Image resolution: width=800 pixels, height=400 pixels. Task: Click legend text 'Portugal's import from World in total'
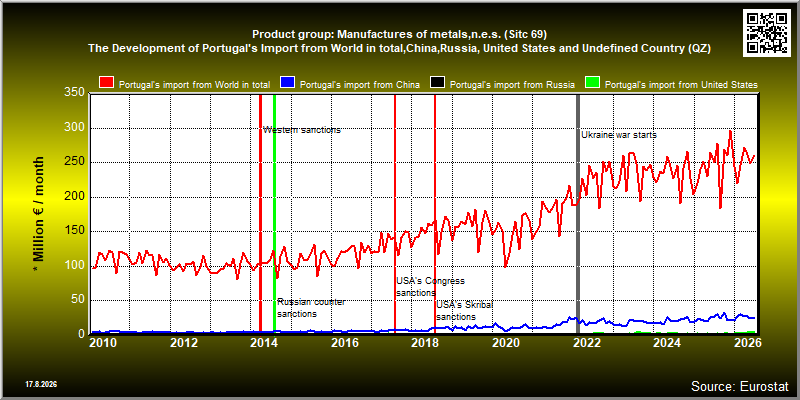point(194,85)
